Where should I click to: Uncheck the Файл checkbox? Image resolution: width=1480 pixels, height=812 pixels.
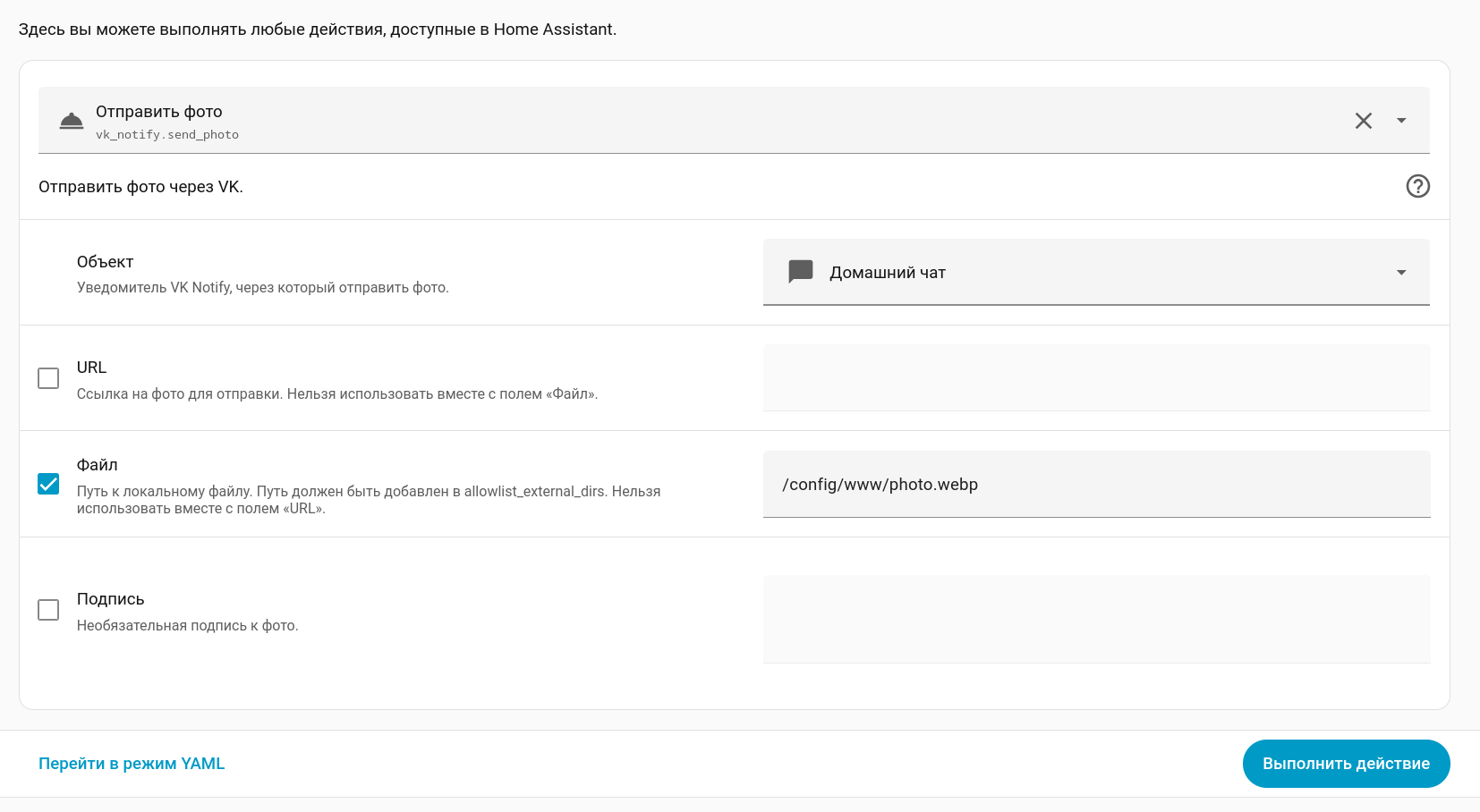click(48, 484)
